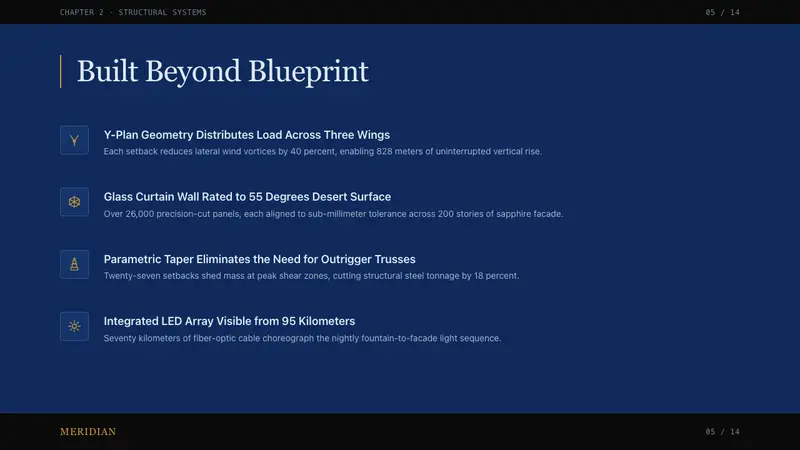This screenshot has height=450, width=800.
Task: Select heading Integrated LED Array Visible from 95 Kilometers
Action: [230, 321]
